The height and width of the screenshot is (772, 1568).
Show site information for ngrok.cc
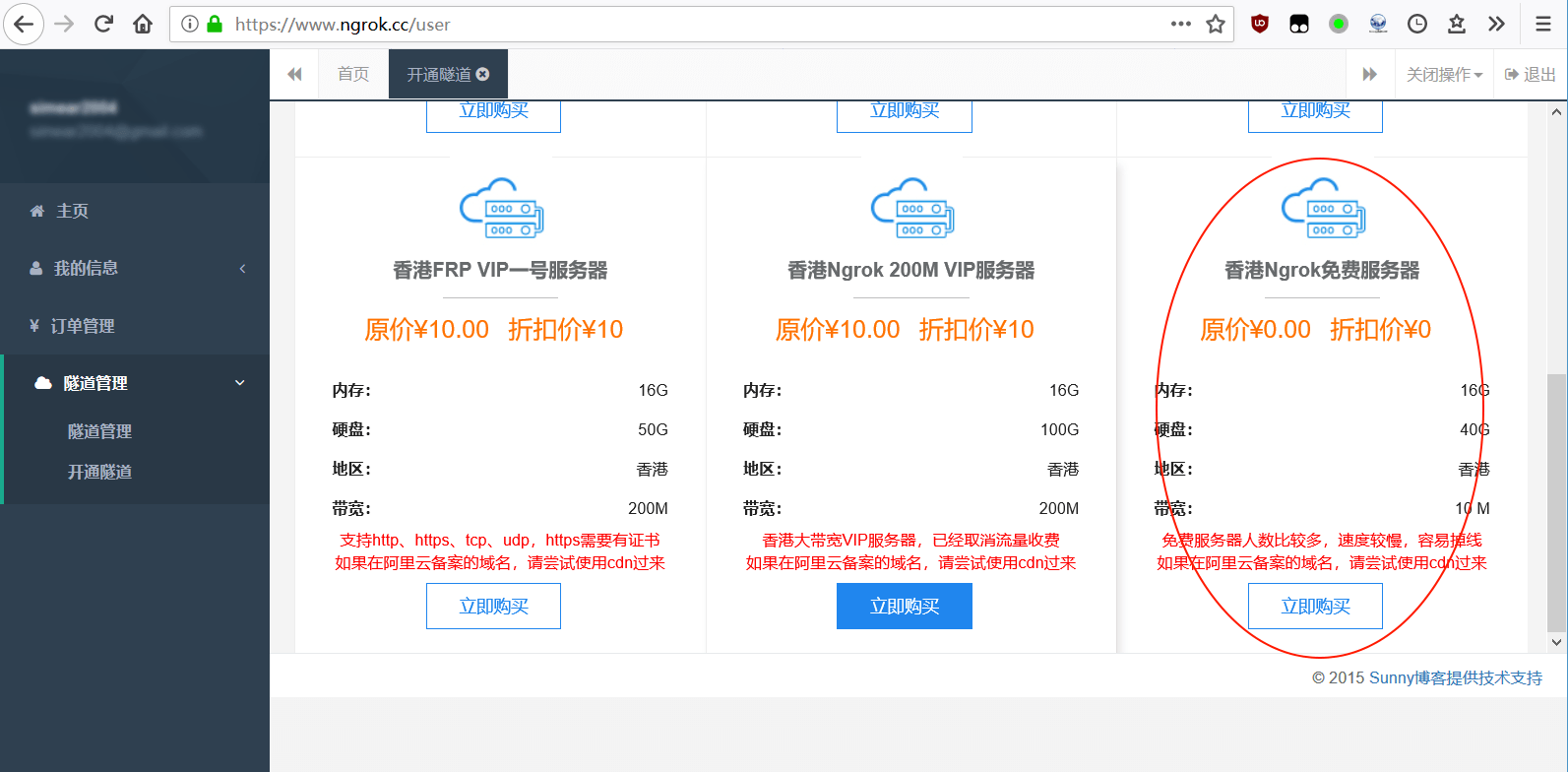coord(190,24)
